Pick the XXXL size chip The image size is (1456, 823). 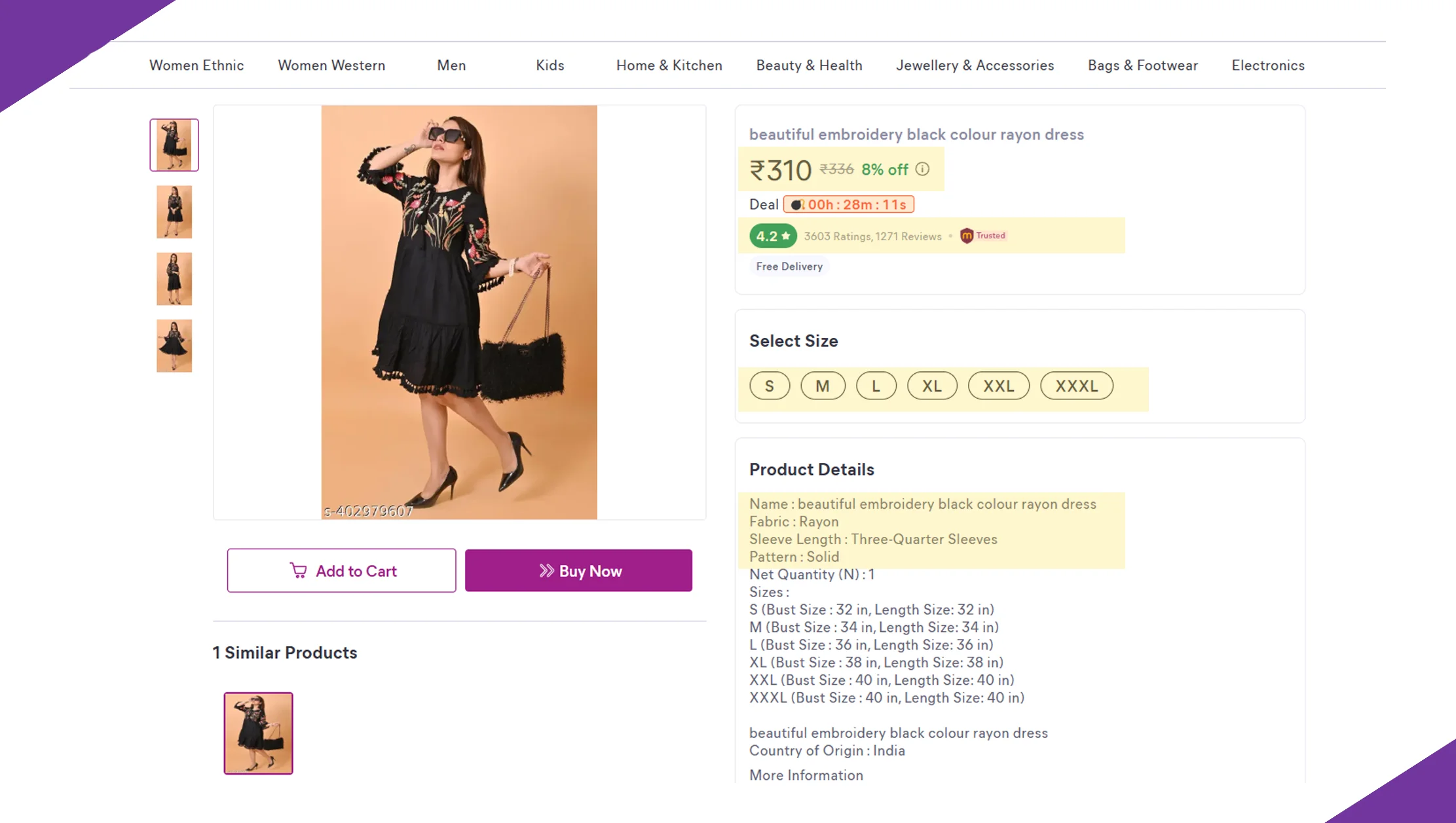click(x=1076, y=386)
